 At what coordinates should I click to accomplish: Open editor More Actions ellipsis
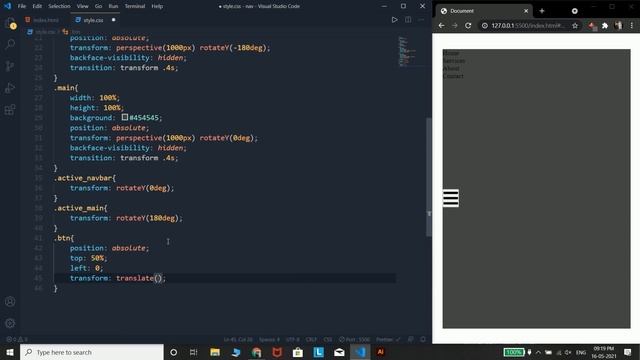(421, 20)
